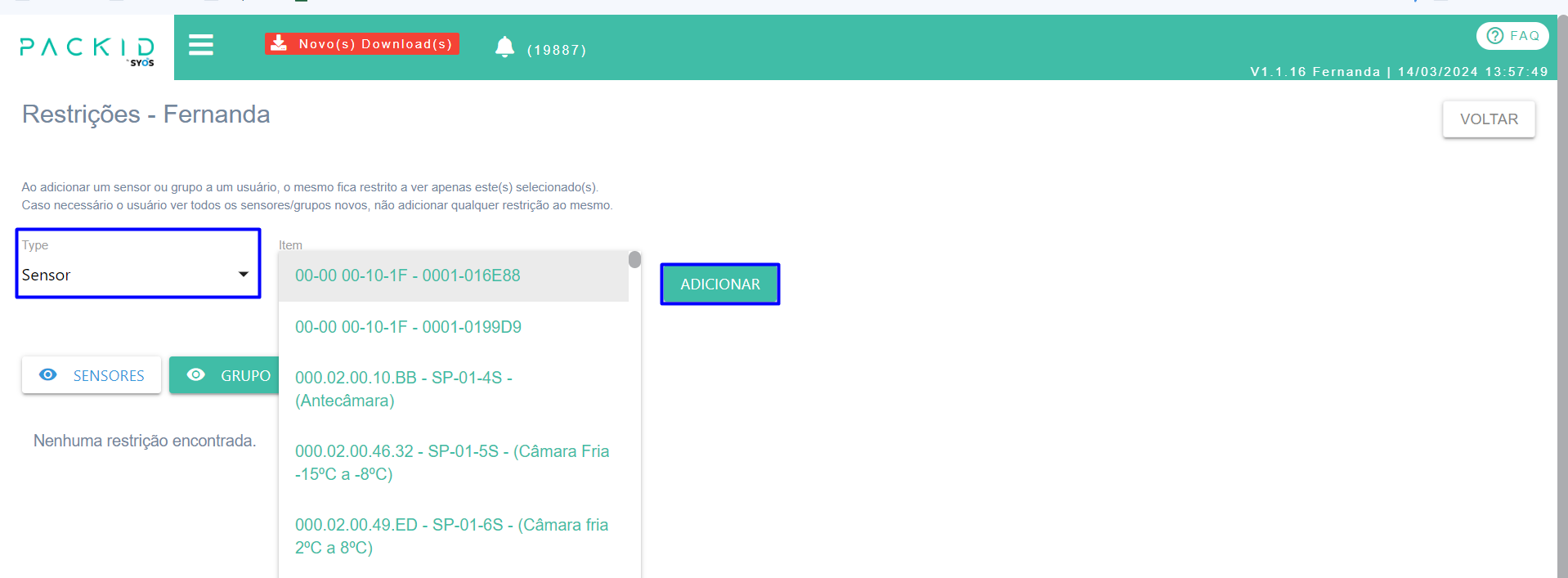The image size is (1568, 578).
Task: Click the PACKID logo
Action: point(87,49)
